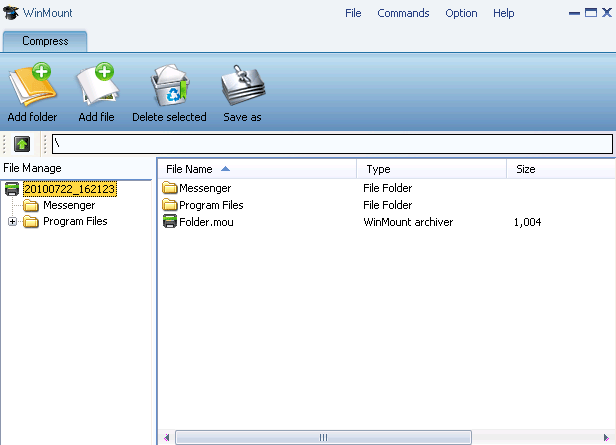The image size is (616, 445).
Task: Click the scroll right arrow
Action: click(x=606, y=437)
